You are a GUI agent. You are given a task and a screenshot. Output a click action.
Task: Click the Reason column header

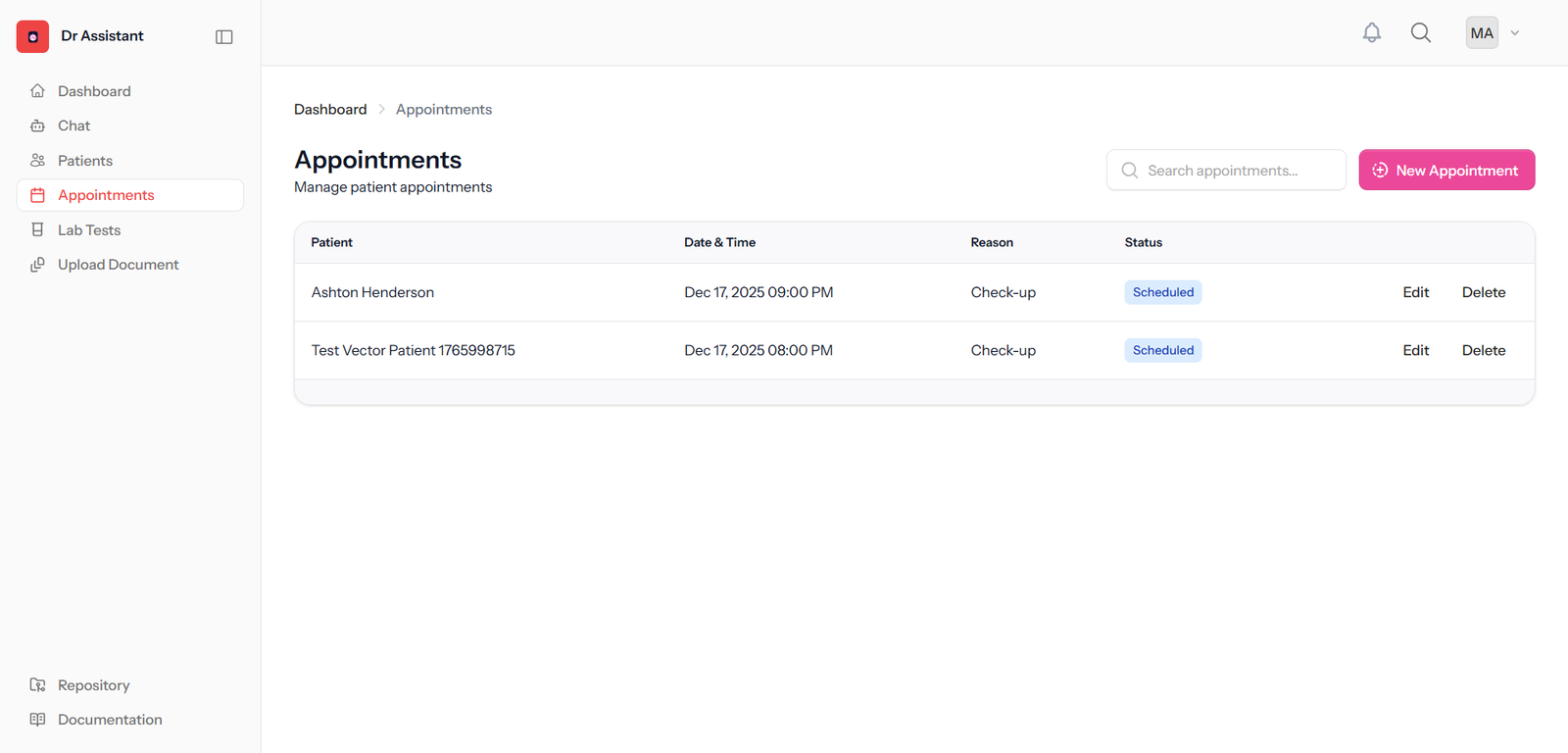pyautogui.click(x=992, y=242)
